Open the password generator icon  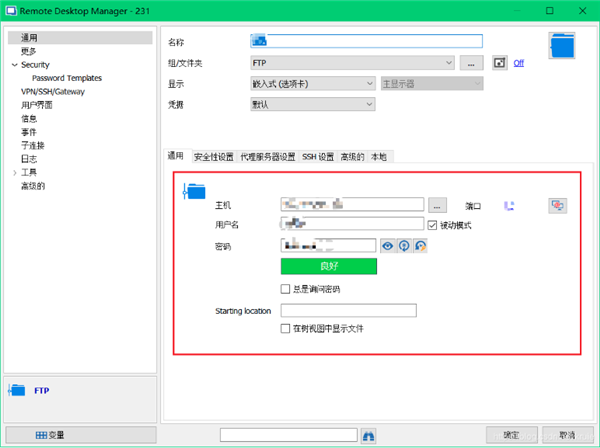[404, 246]
